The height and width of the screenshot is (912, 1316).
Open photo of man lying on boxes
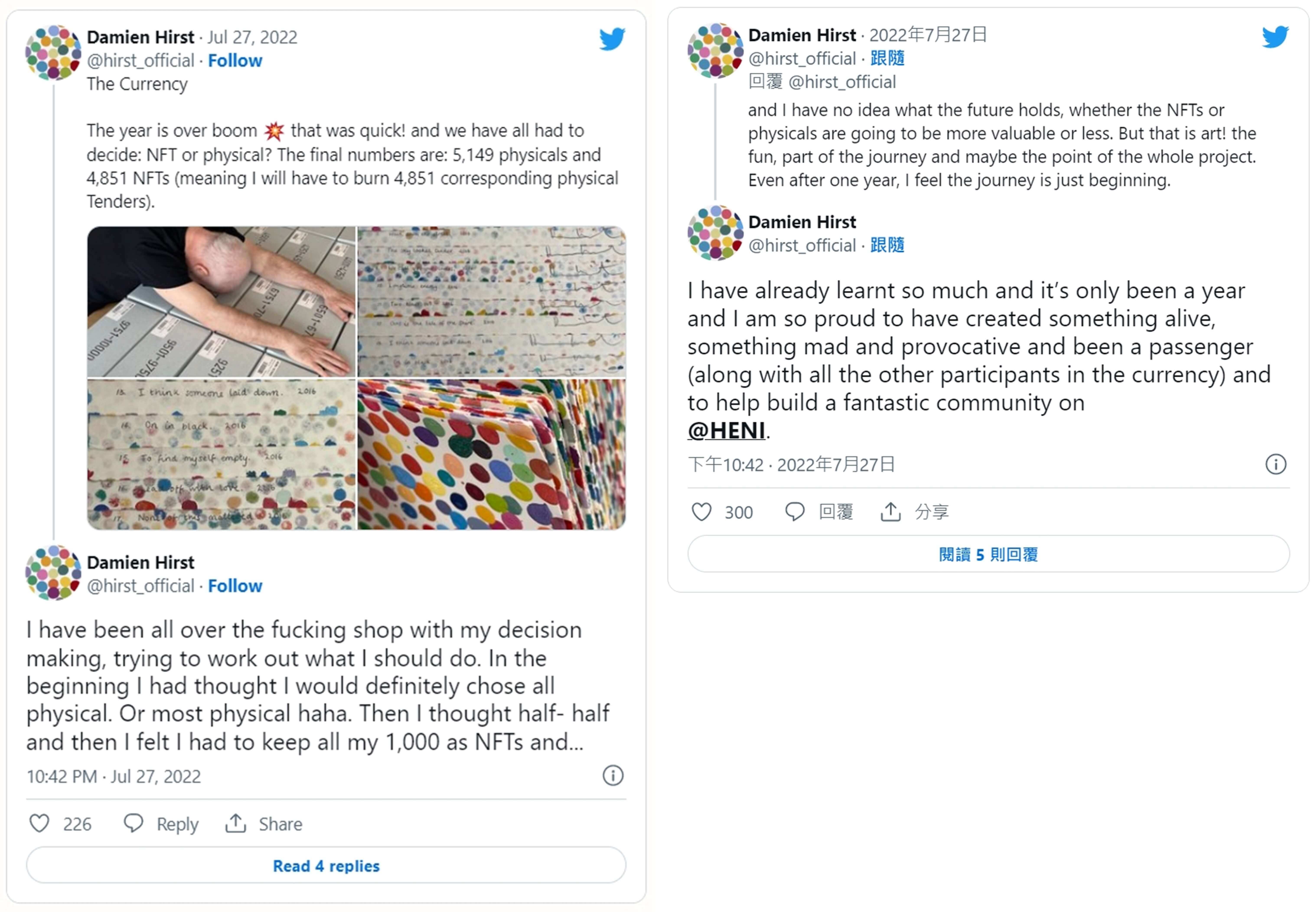coord(221,302)
